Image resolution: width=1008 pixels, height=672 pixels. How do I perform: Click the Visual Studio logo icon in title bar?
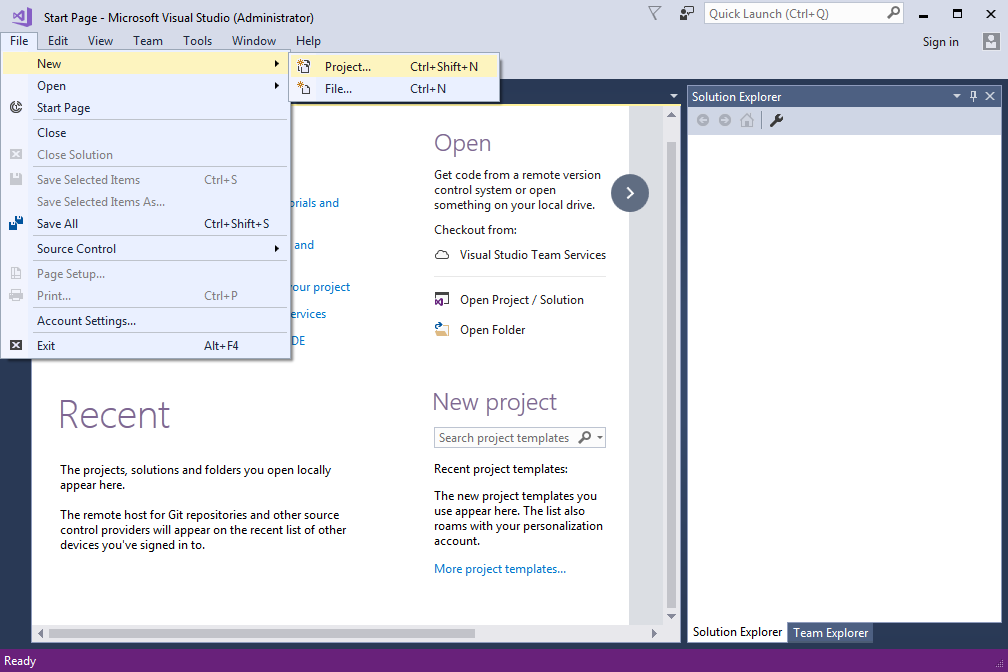click(x=22, y=16)
